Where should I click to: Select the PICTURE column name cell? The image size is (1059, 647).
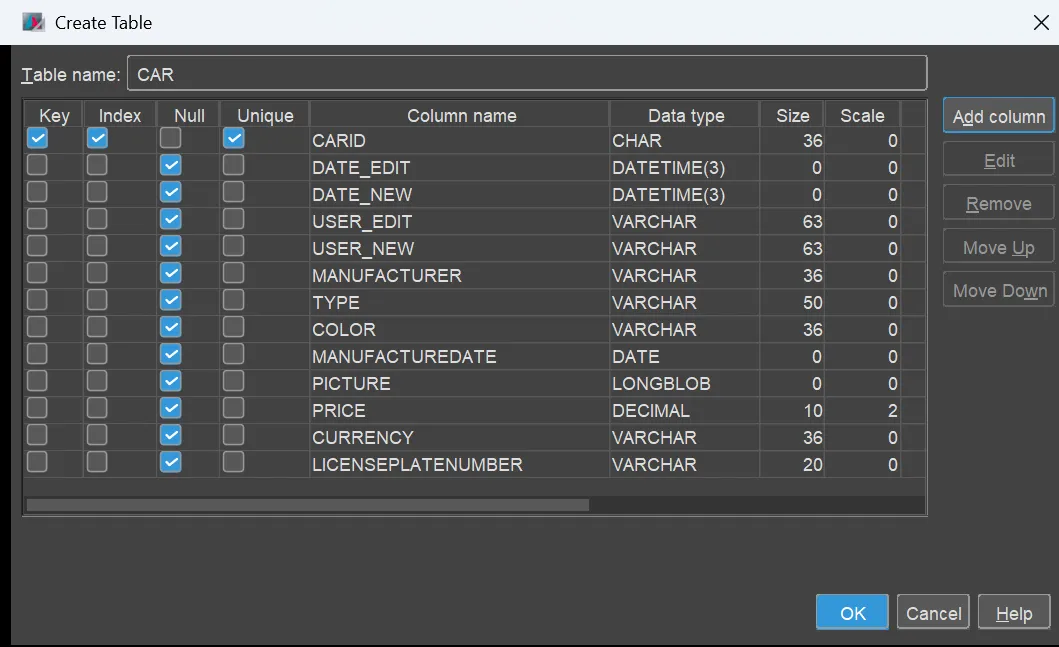pos(459,384)
